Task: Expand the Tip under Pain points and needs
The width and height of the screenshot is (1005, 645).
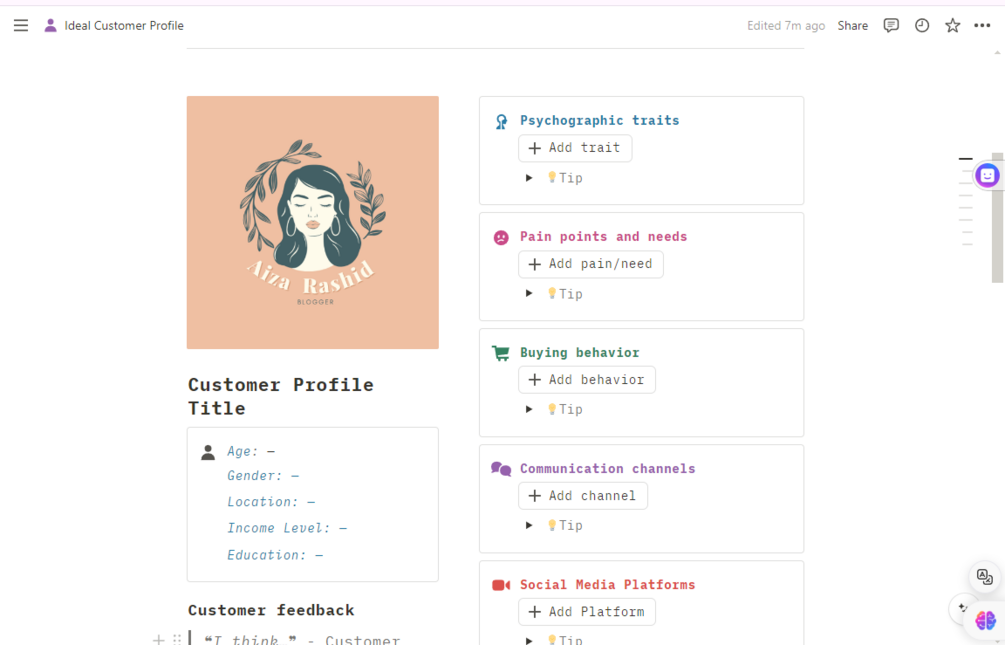Action: 530,294
